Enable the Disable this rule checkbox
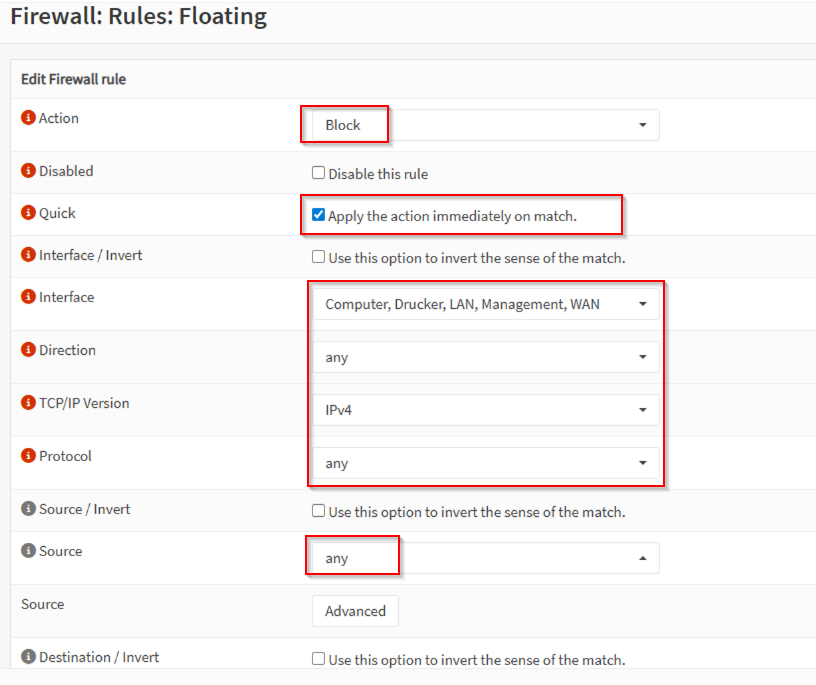 (x=319, y=173)
